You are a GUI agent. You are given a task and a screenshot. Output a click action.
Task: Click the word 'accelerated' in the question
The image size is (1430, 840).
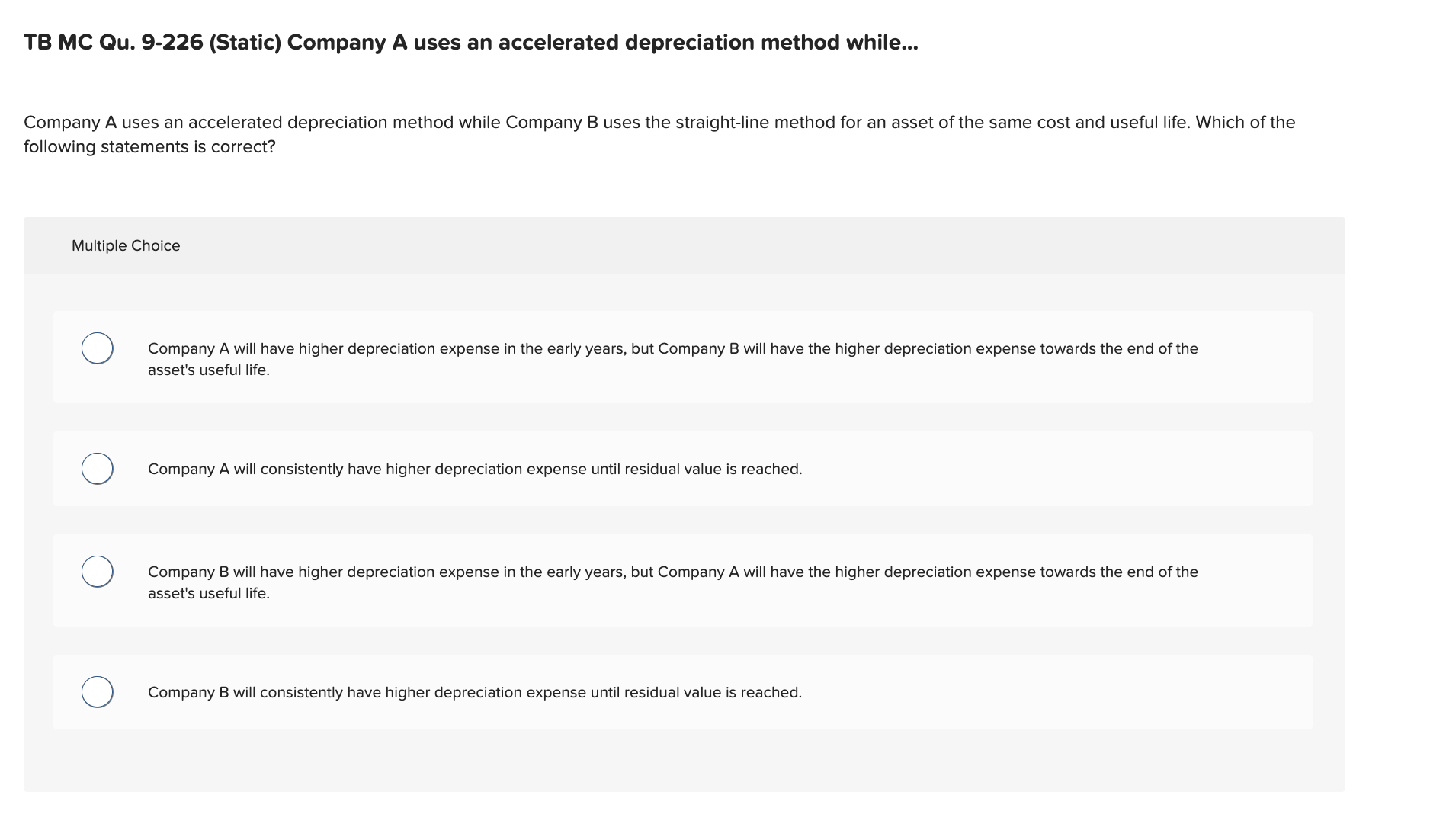tap(238, 121)
